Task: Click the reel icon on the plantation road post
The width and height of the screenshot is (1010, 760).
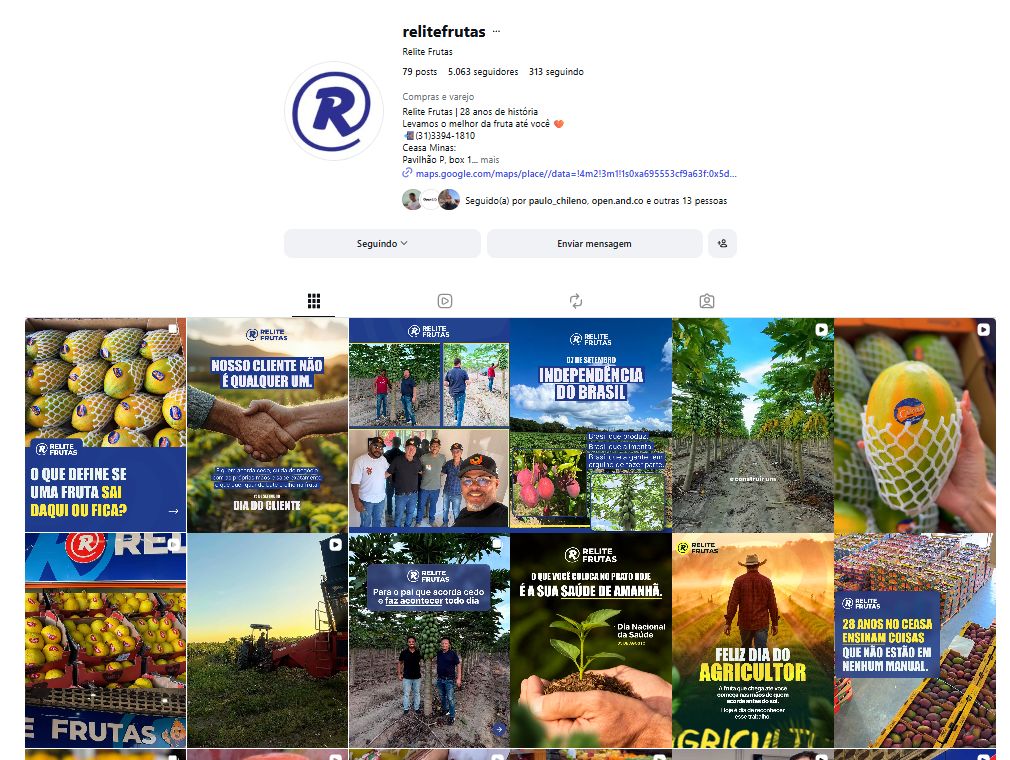Action: pos(821,330)
